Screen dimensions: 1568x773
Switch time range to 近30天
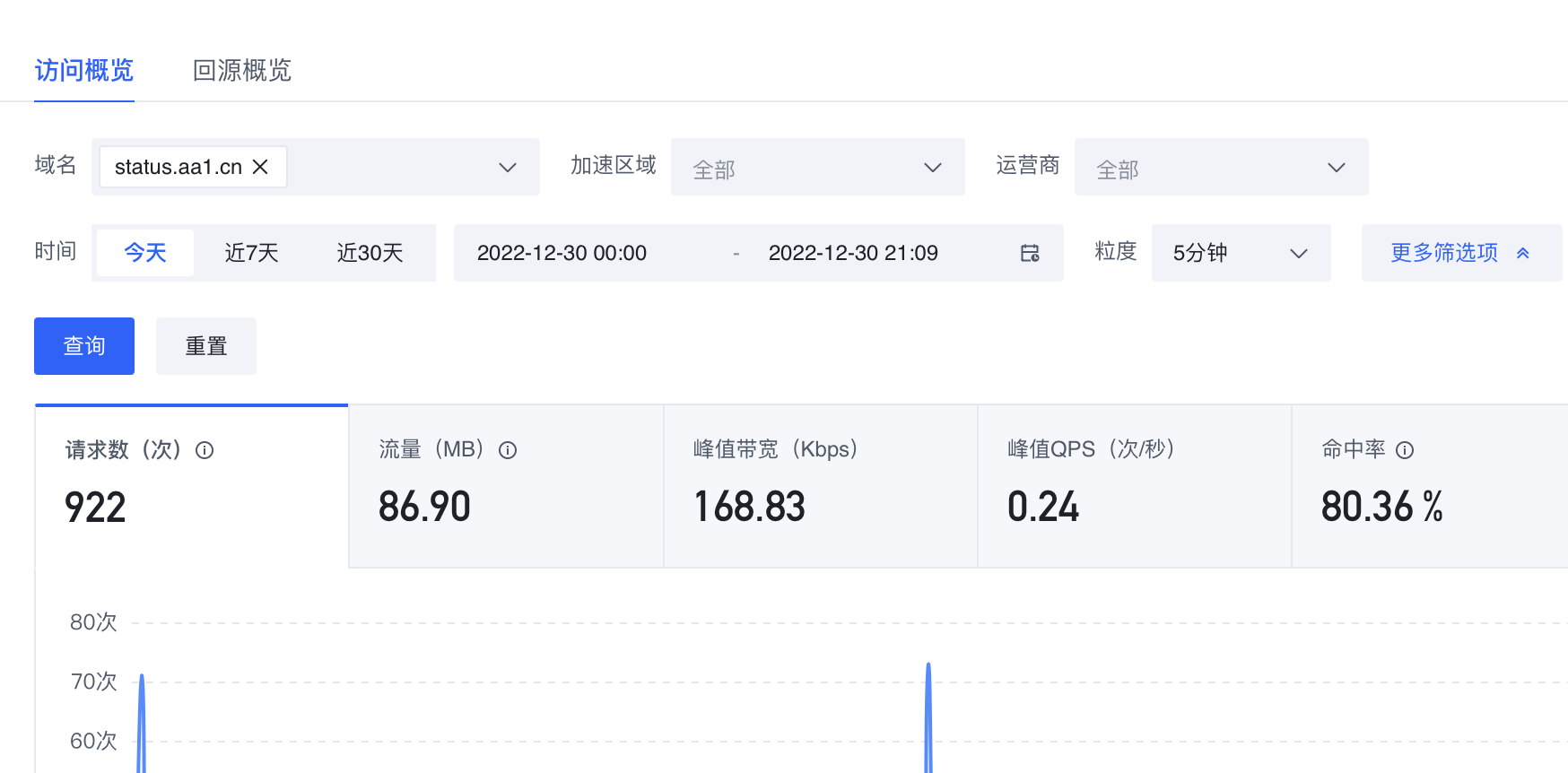click(x=370, y=253)
